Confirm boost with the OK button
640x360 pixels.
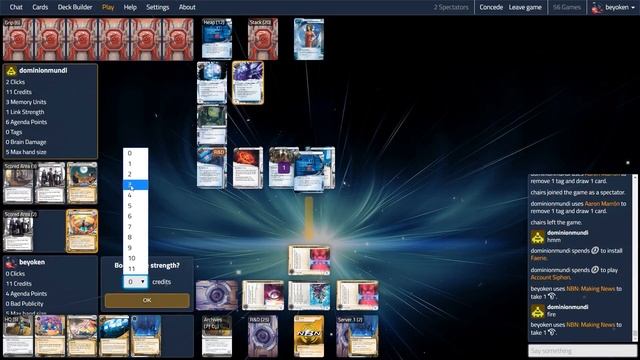147,300
